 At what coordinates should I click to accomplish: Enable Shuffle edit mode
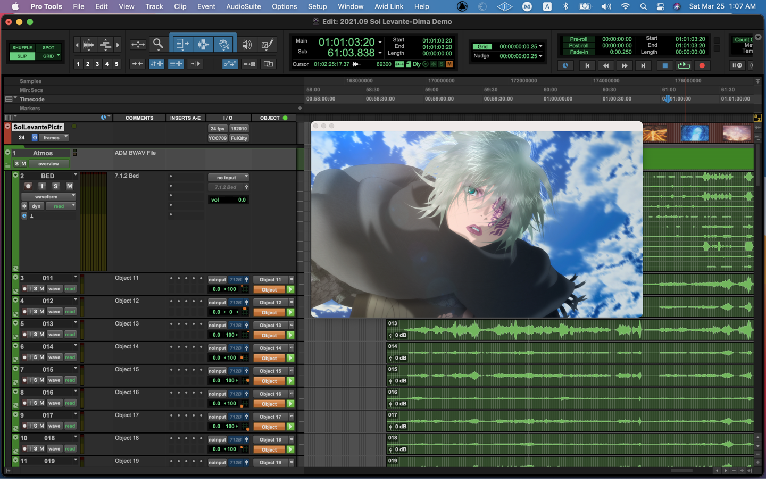click(22, 47)
